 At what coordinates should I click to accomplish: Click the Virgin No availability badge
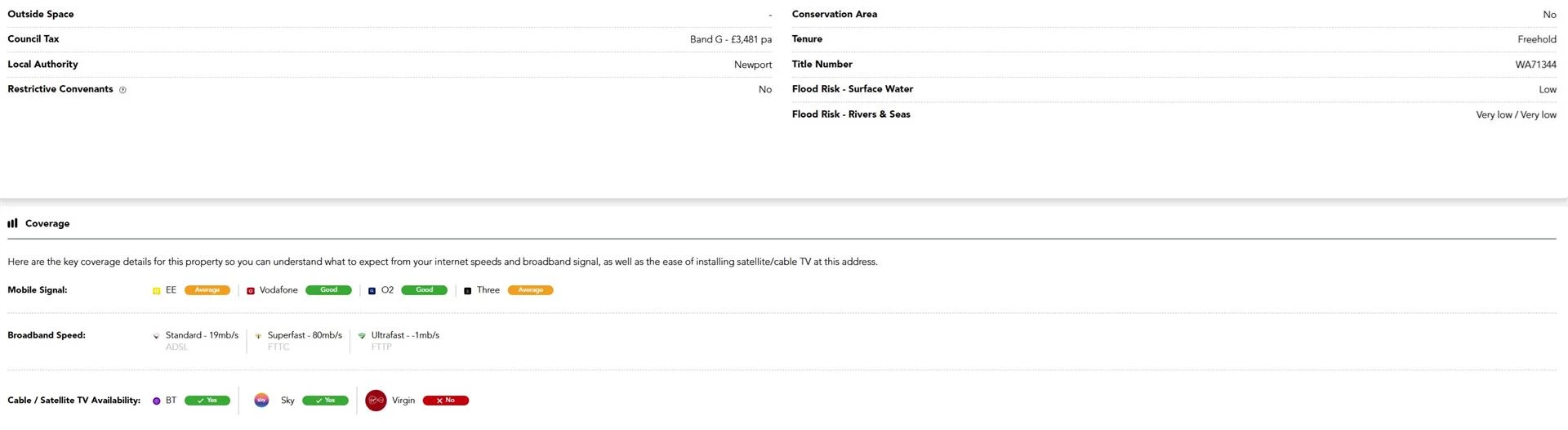[446, 401]
